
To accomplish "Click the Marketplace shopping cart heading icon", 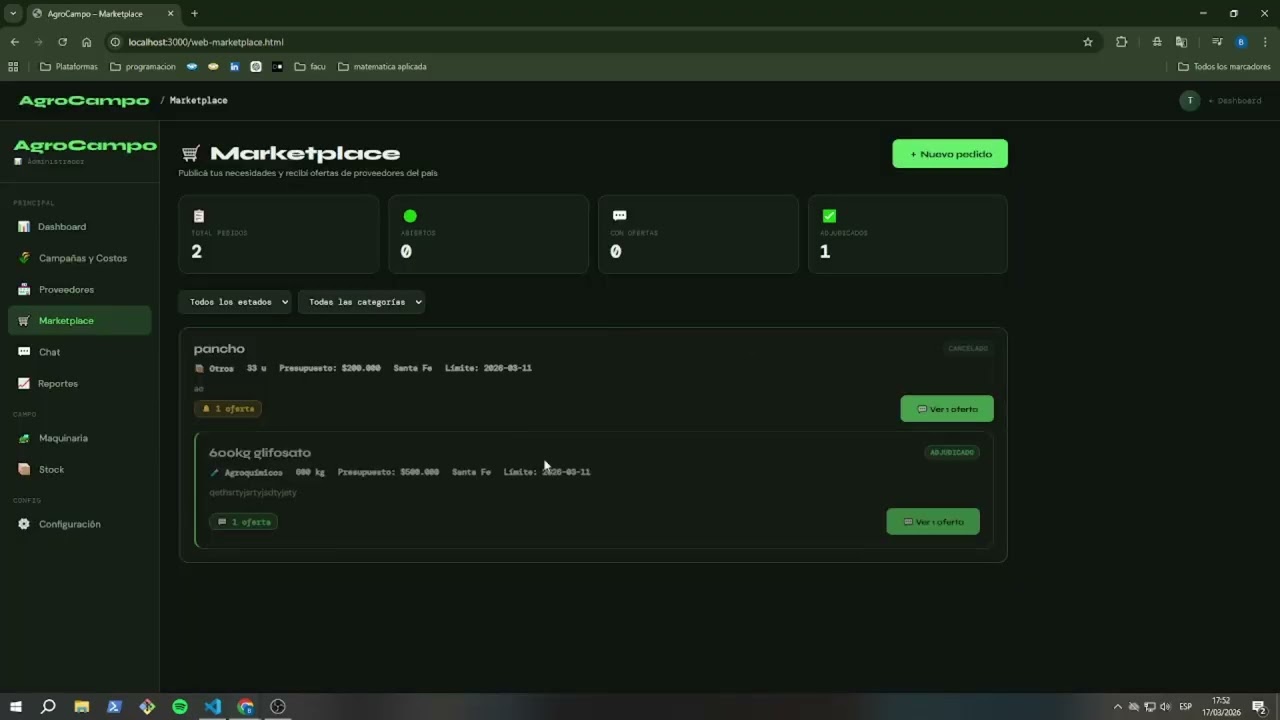I will click(190, 154).
